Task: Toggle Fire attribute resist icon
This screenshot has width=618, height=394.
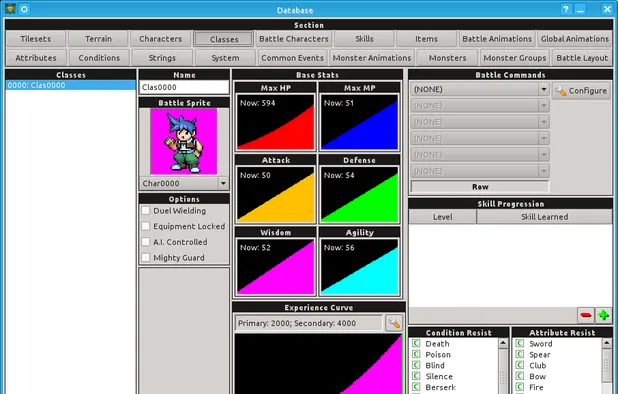Action: click(520, 387)
